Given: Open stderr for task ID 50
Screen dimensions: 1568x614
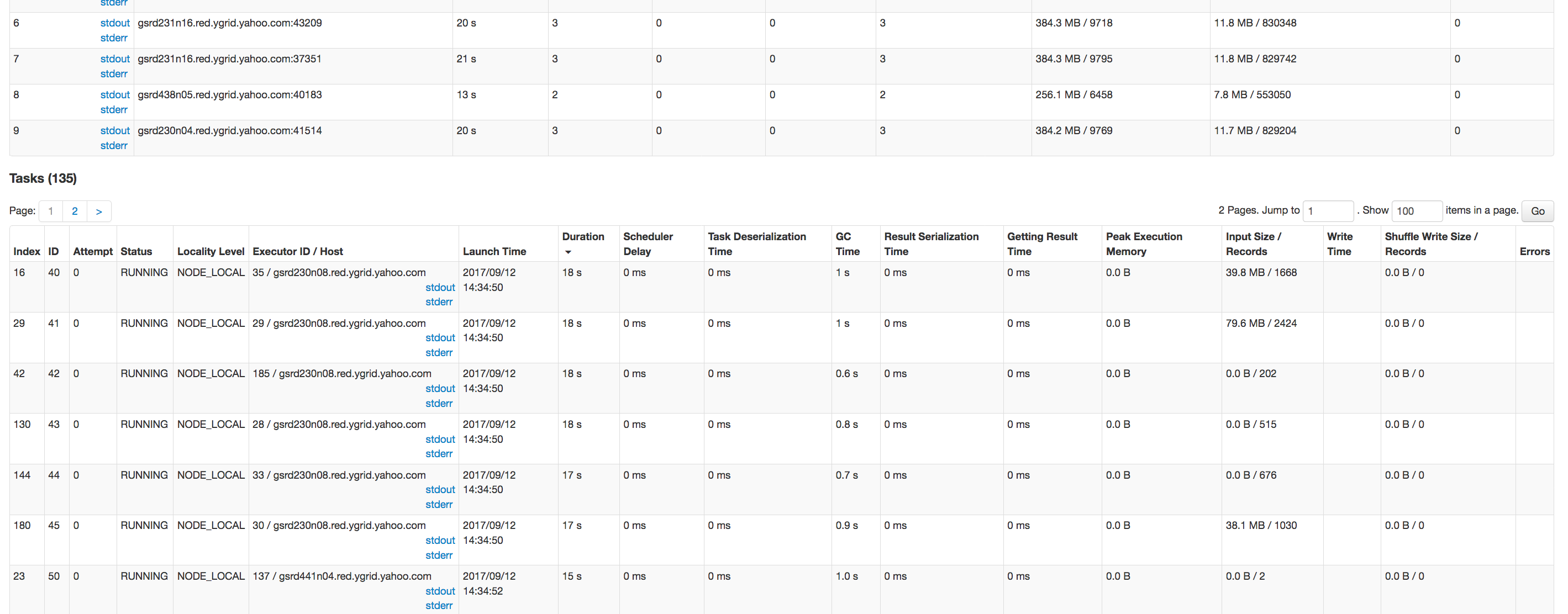Looking at the screenshot, I should tap(438, 606).
